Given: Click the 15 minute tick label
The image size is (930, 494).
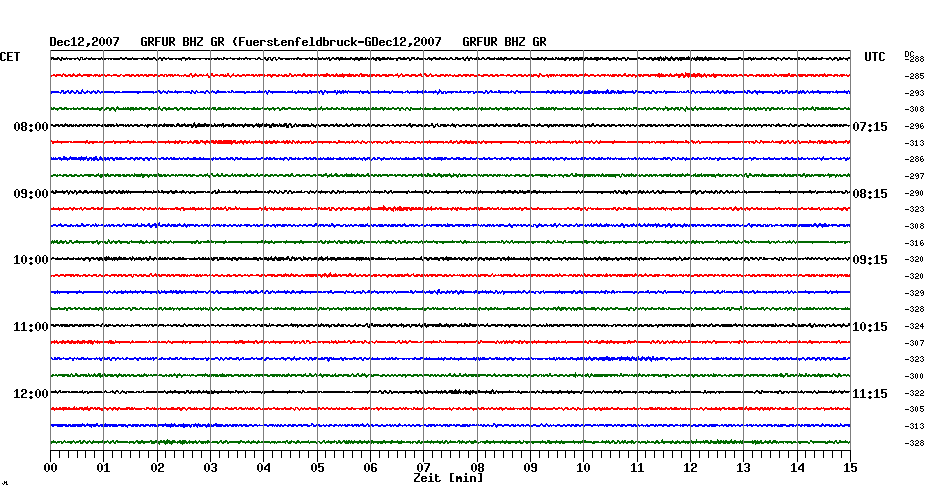Looking at the screenshot, I should [850, 468].
